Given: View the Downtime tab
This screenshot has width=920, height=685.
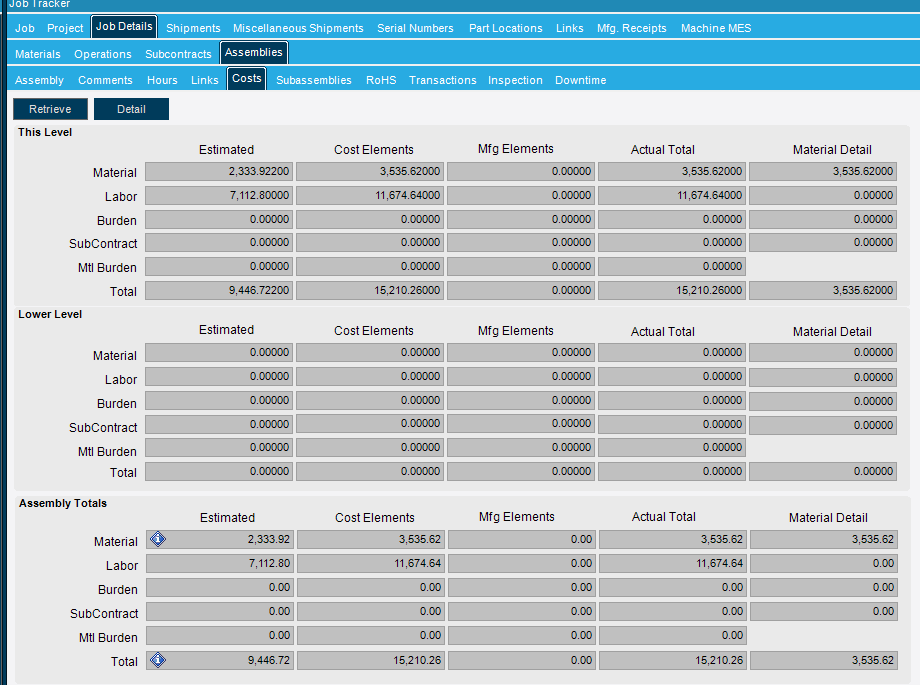Looking at the screenshot, I should (x=580, y=79).
